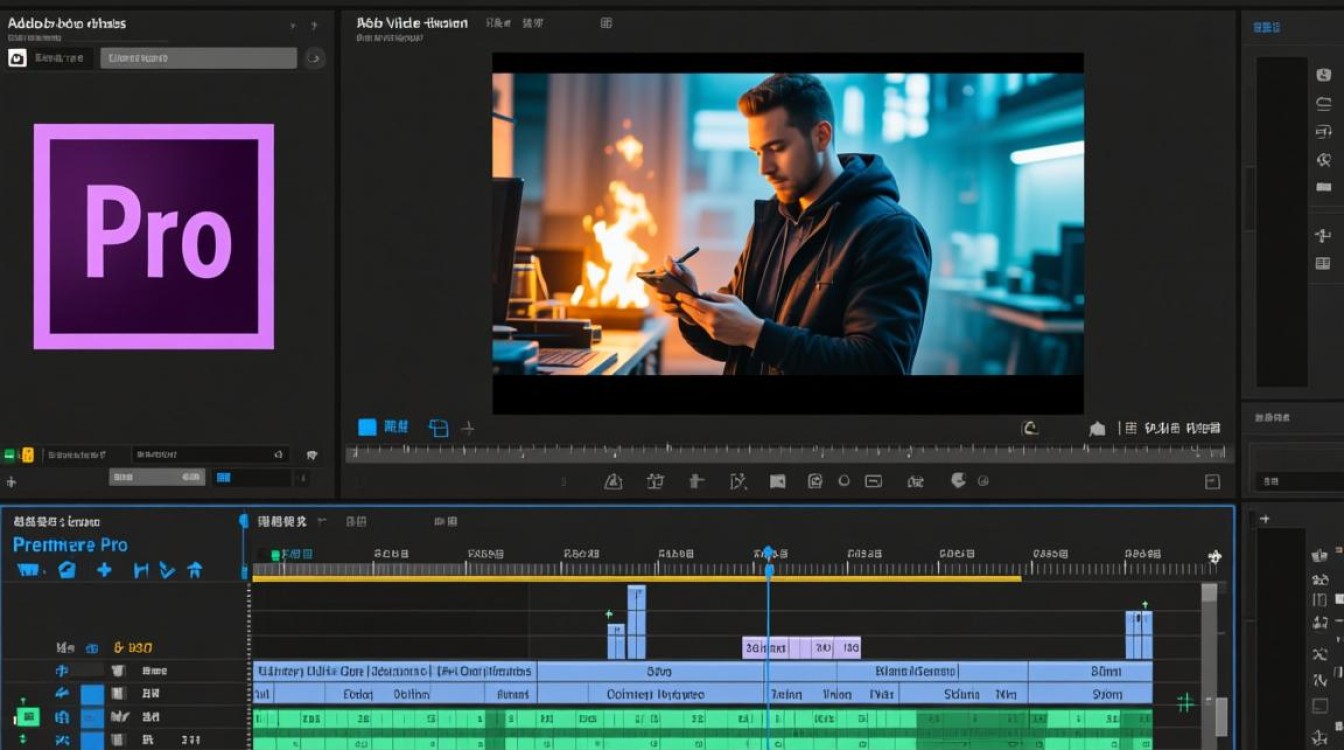Select the lavender clip under the playhead
This screenshot has height=750, width=1344.
coord(801,648)
